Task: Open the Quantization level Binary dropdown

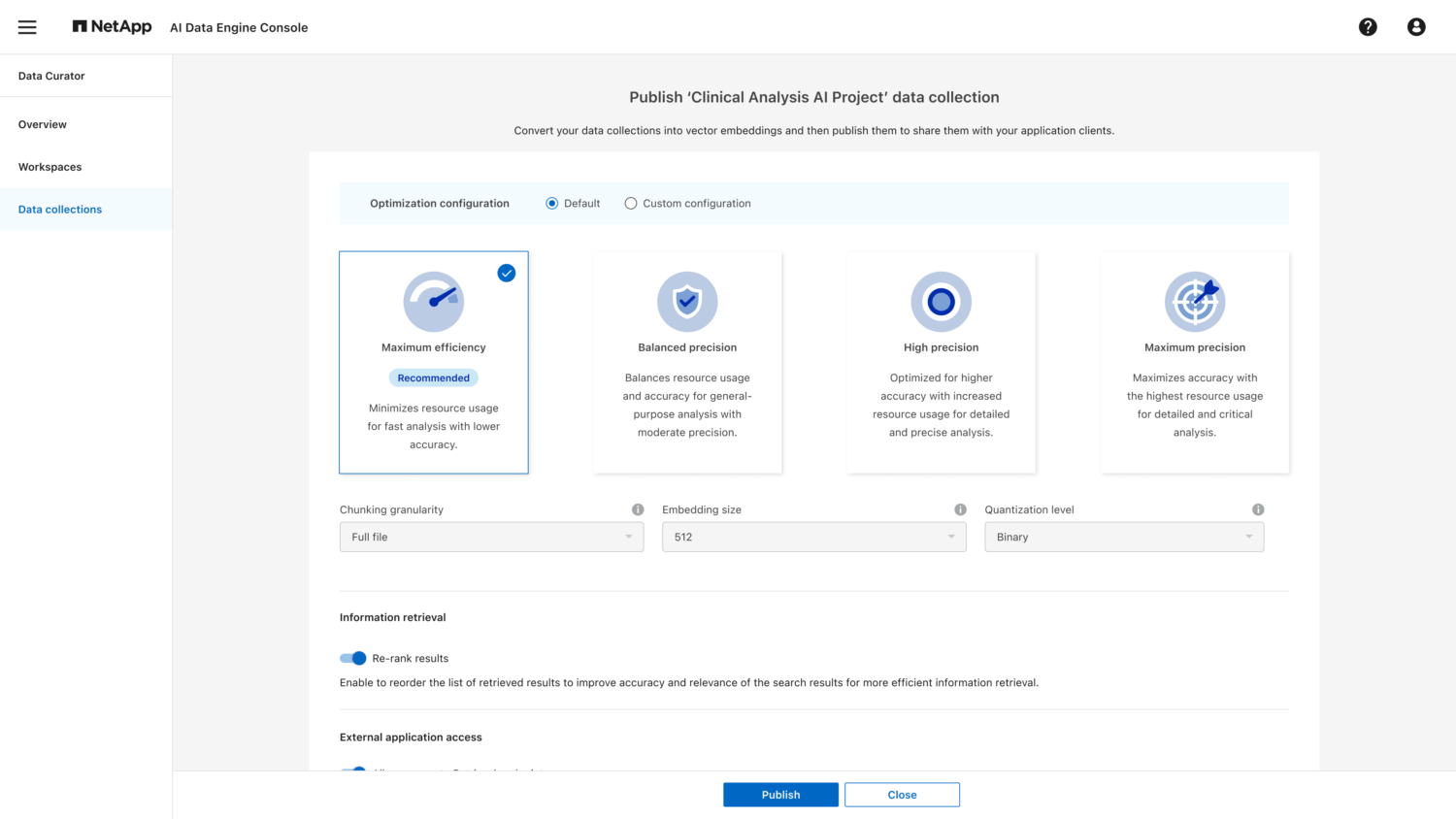Action: [x=1123, y=537]
